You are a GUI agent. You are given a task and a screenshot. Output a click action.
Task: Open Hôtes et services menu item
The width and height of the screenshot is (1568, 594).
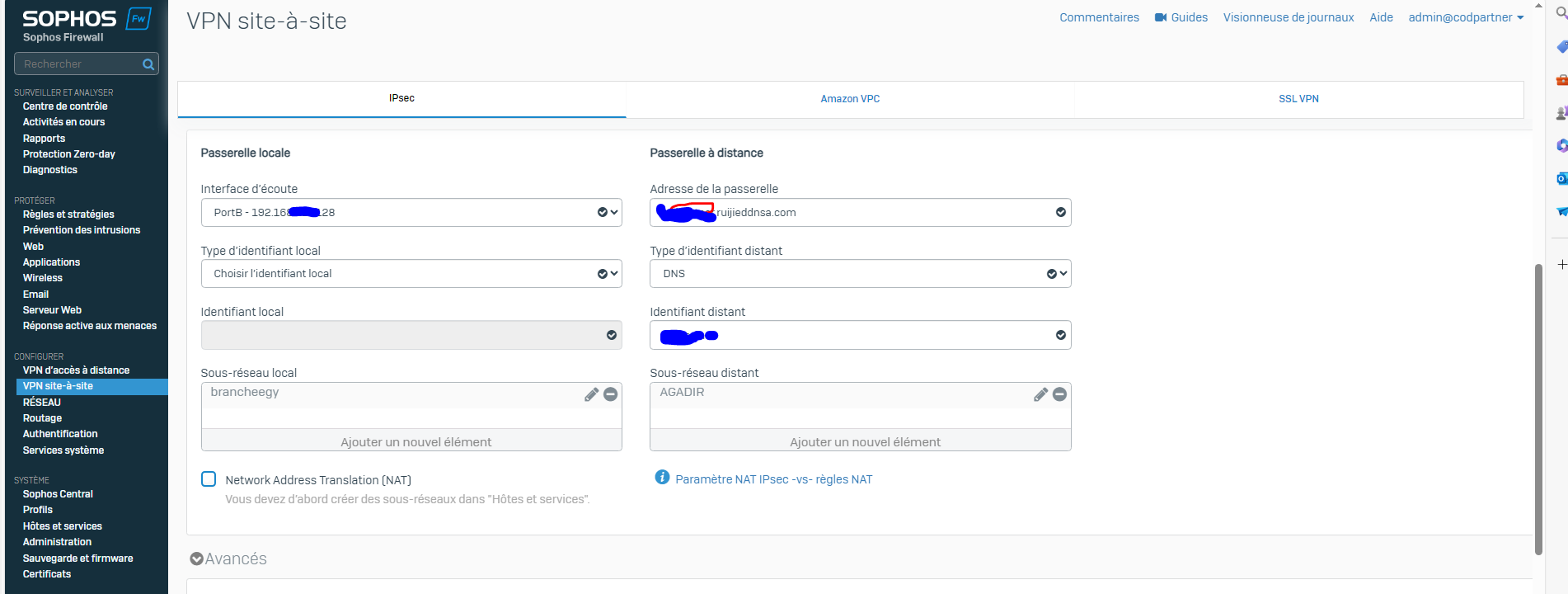63,526
